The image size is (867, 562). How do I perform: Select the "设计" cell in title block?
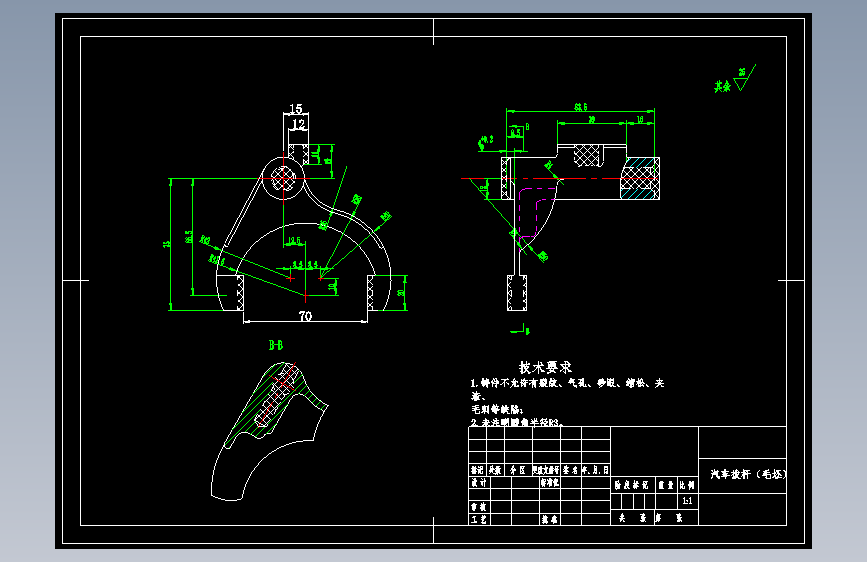(x=479, y=482)
